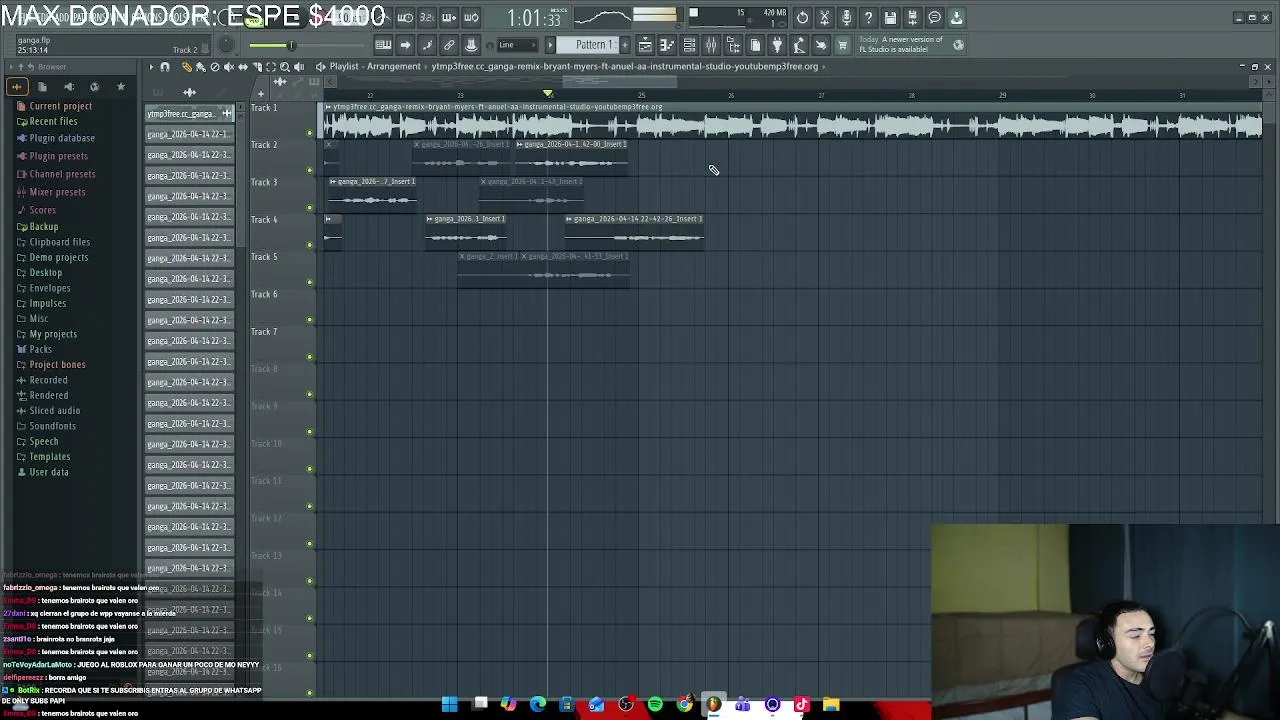Toggle mute LED of Track 4
The image size is (1280, 720).
(x=310, y=245)
